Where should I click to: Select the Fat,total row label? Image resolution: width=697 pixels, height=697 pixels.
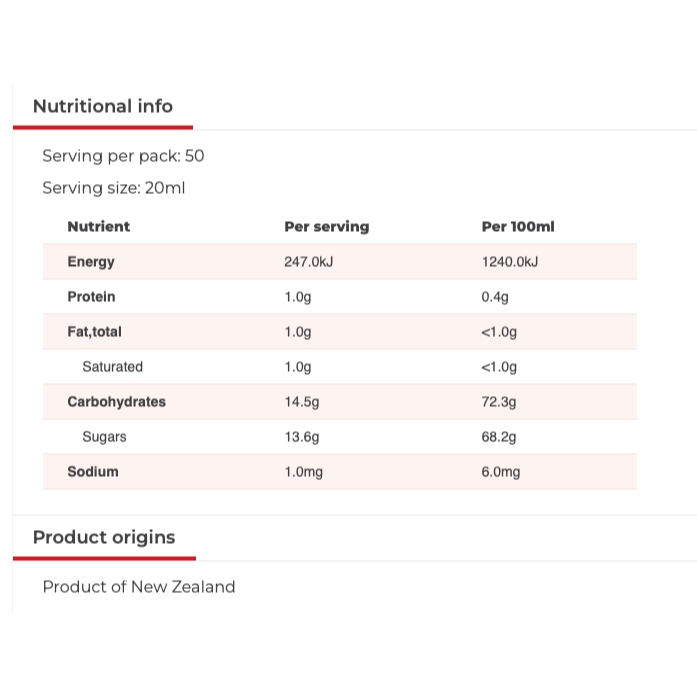click(94, 332)
